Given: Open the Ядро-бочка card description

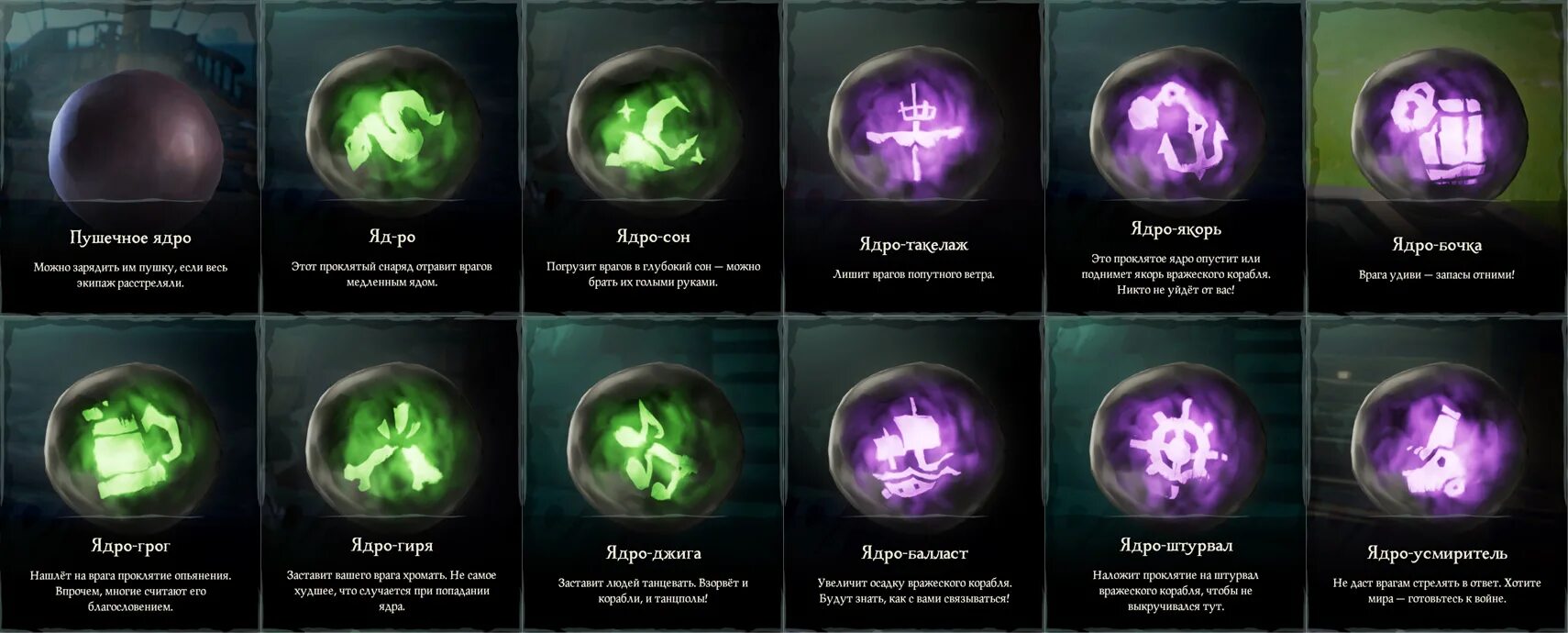Looking at the screenshot, I should click(1437, 274).
